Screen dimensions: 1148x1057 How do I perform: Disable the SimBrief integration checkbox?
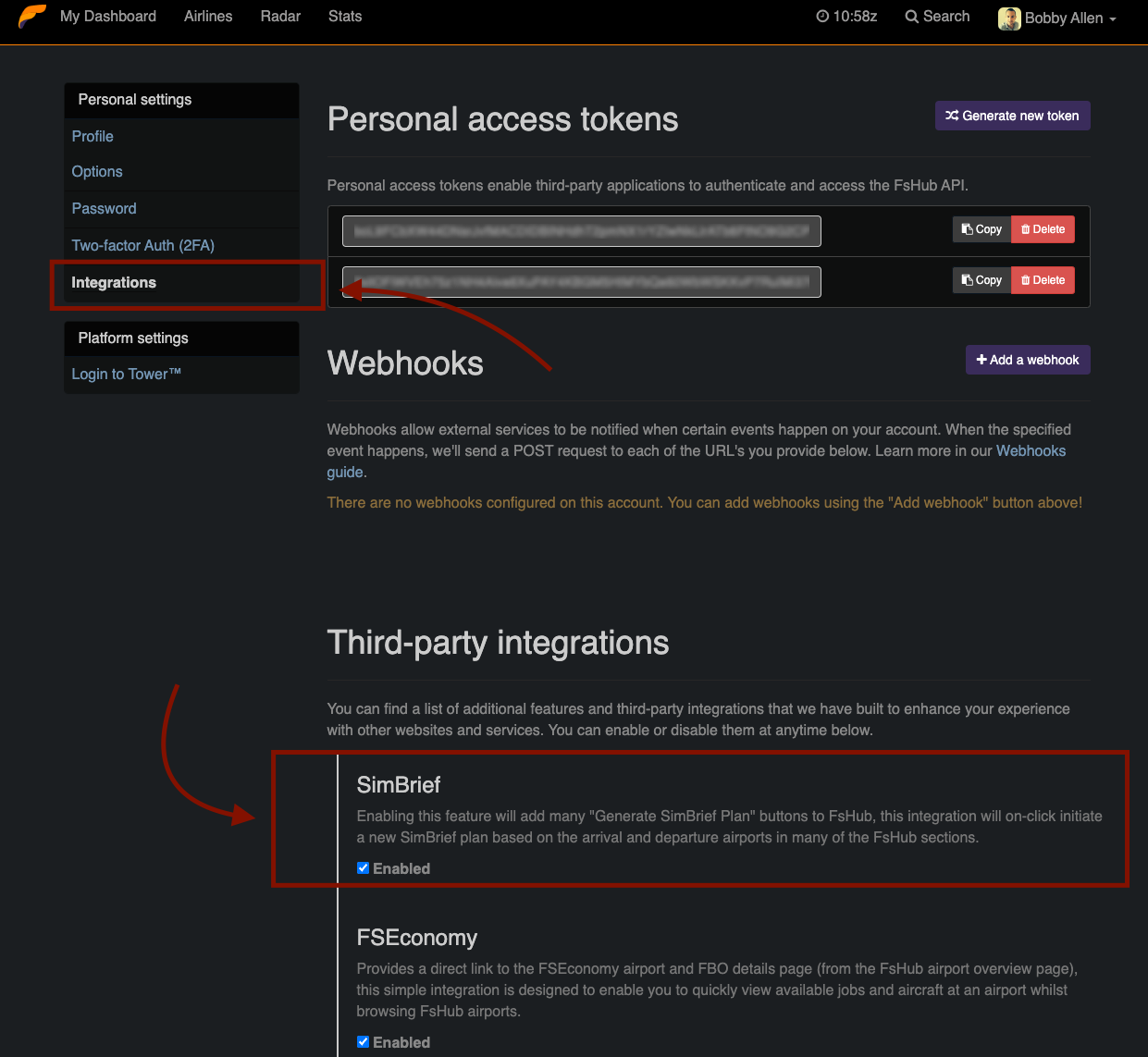click(x=364, y=867)
